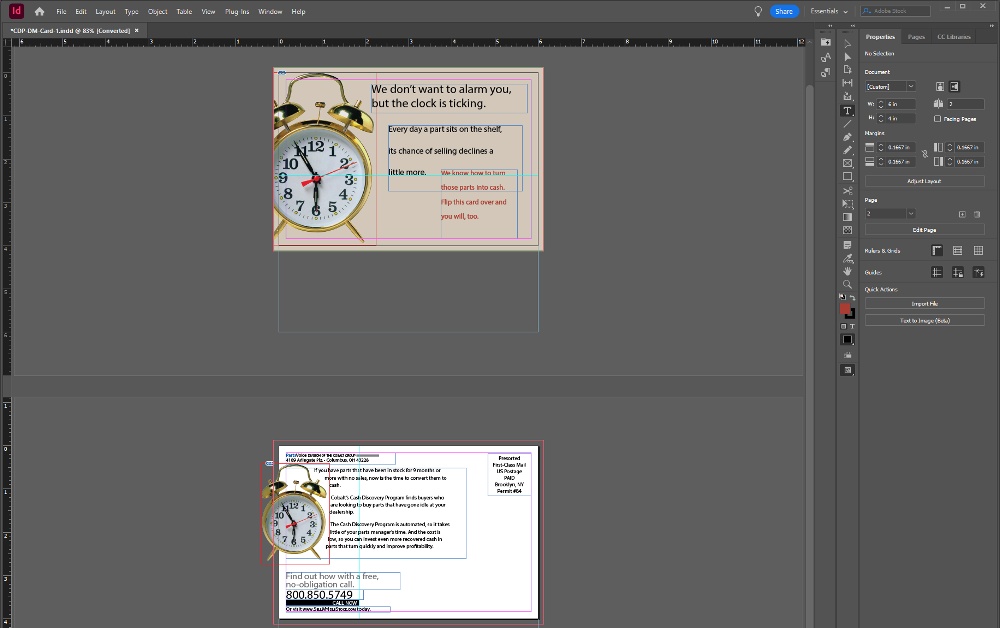
Task: Click the delete page trash icon
Action: coord(977,214)
